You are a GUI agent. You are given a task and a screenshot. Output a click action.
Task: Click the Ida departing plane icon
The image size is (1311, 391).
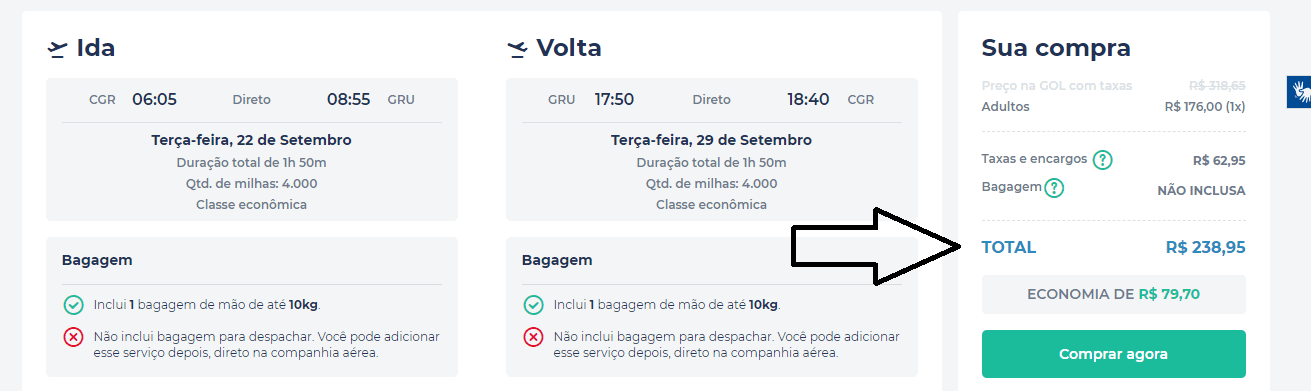[58, 49]
